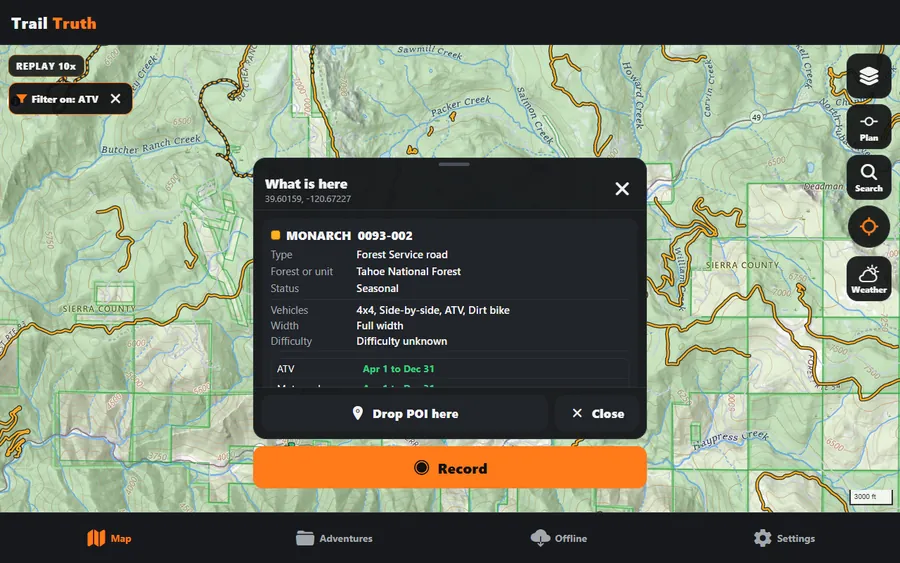The image size is (900, 563).
Task: Click the Close button in panel footer
Action: [x=597, y=413]
